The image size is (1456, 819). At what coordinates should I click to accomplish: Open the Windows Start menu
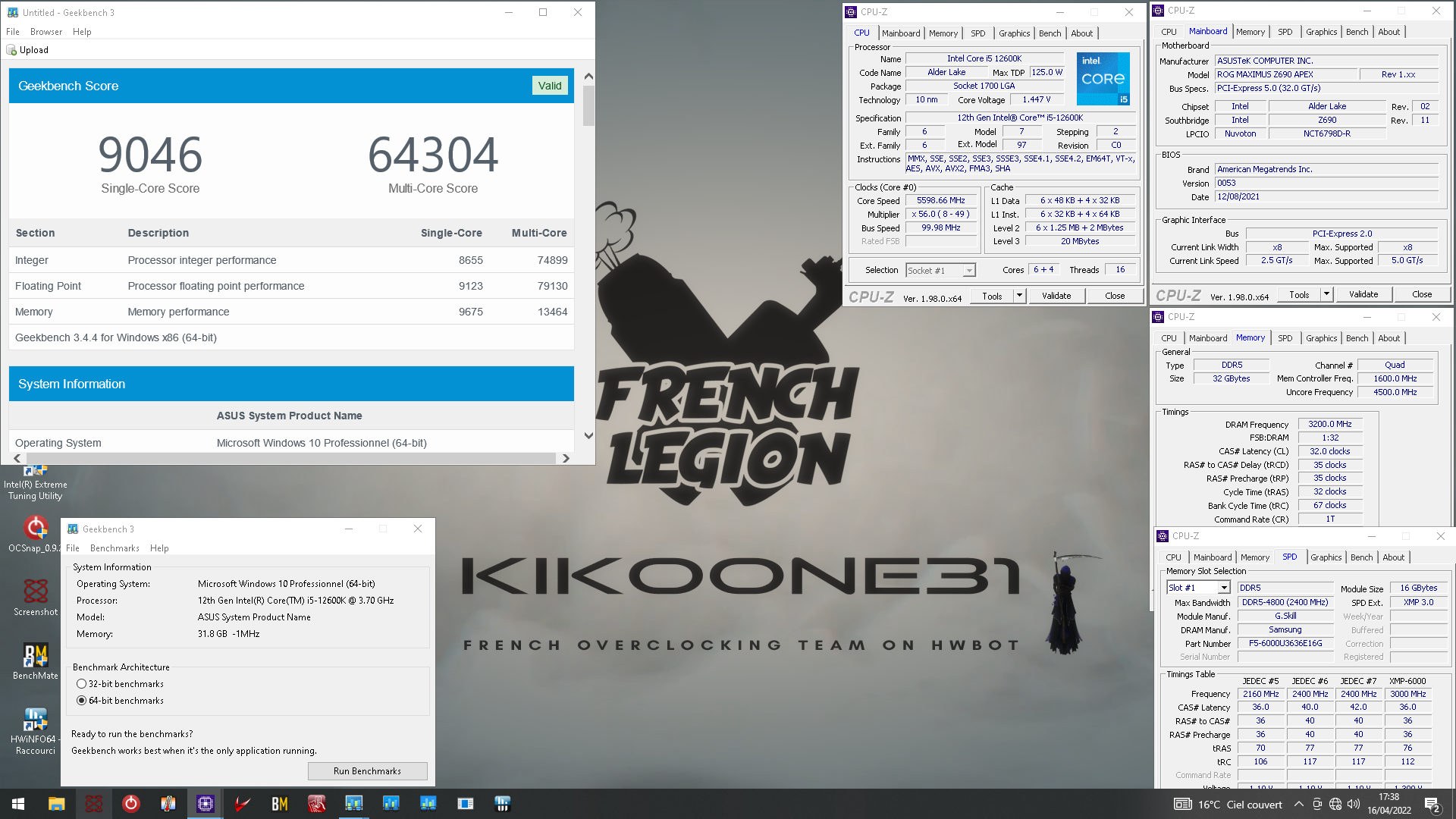[x=18, y=804]
